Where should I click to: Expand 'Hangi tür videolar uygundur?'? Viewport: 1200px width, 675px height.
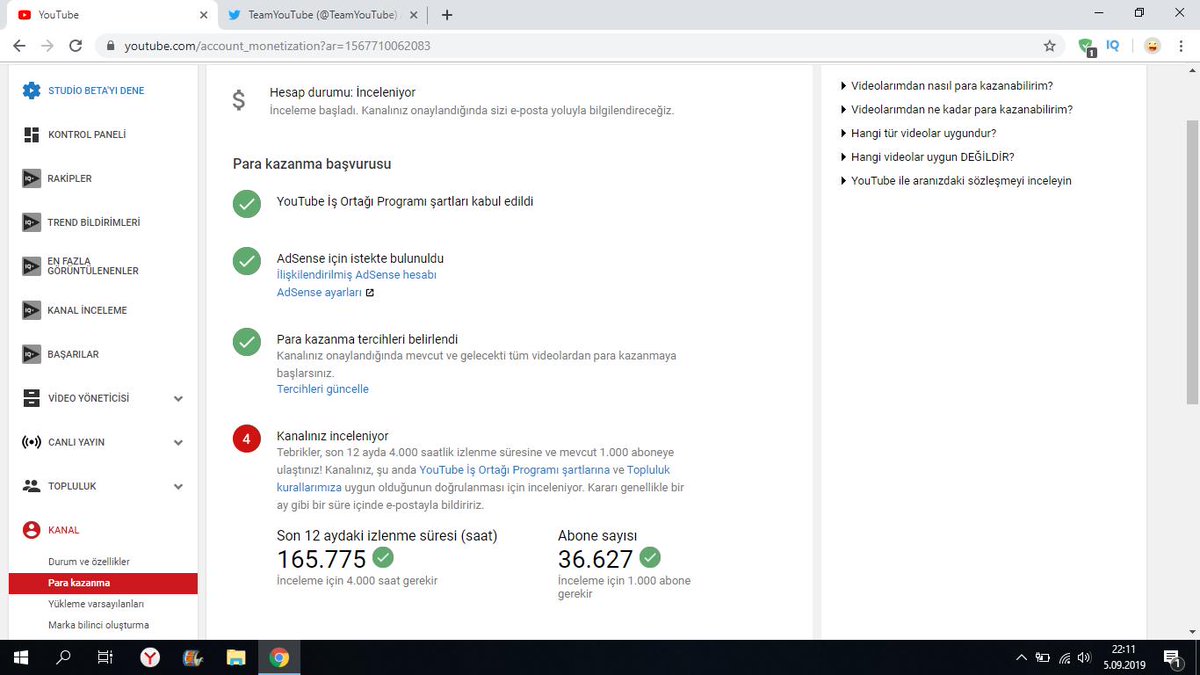pos(918,133)
